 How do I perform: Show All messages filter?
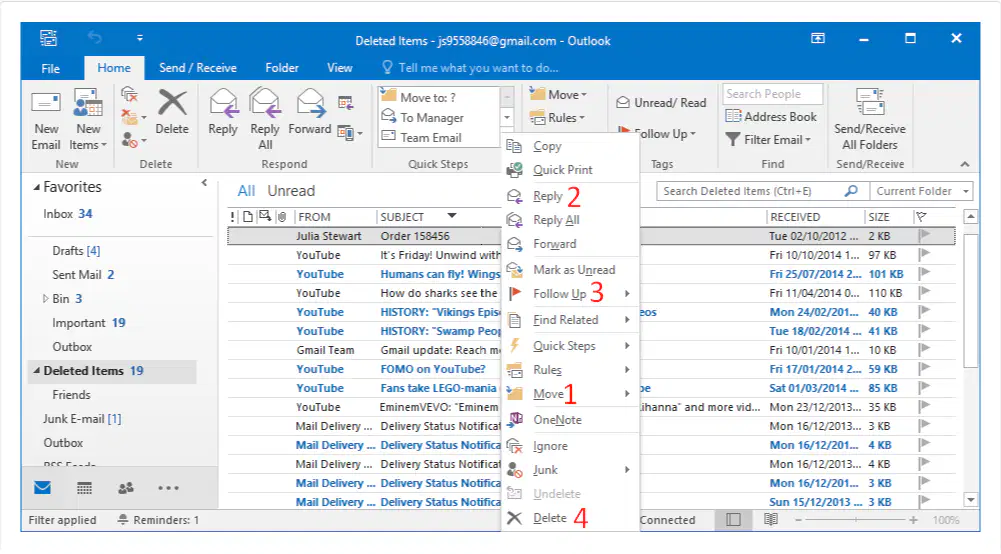(246, 191)
